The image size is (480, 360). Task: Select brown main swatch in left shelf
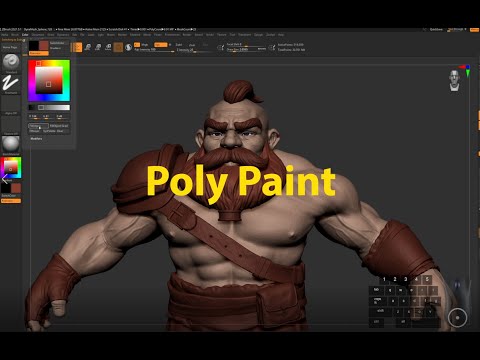tap(16, 188)
